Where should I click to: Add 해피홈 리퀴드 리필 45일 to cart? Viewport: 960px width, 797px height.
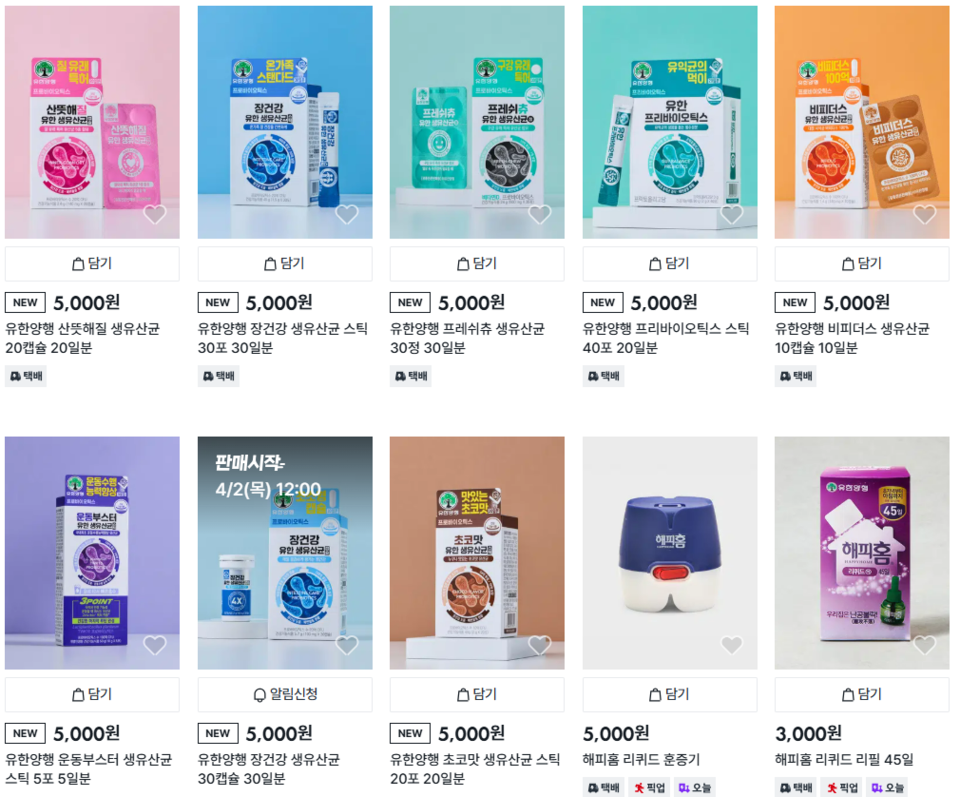[x=862, y=694]
